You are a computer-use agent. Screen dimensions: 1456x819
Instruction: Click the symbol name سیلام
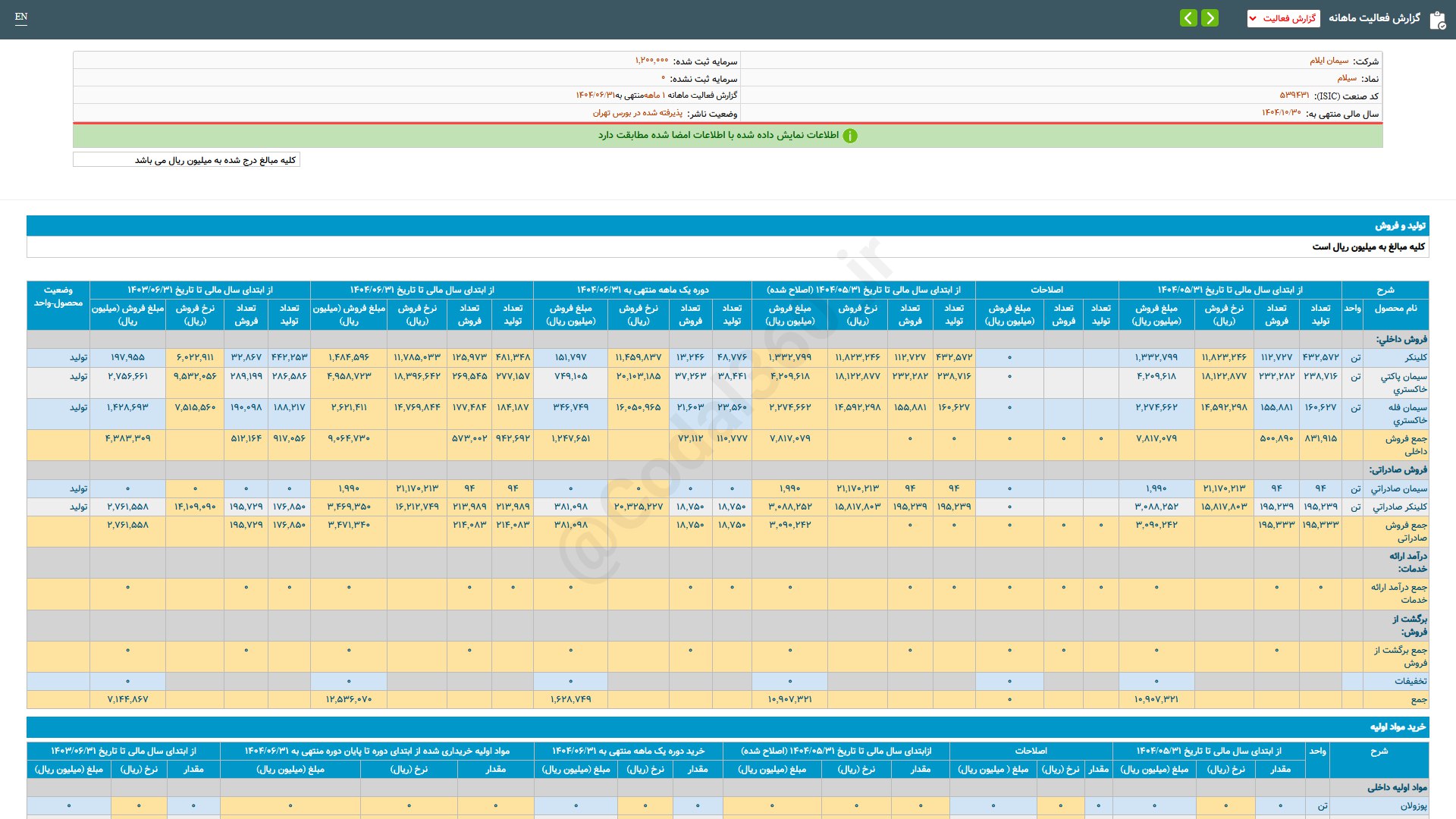(1347, 78)
